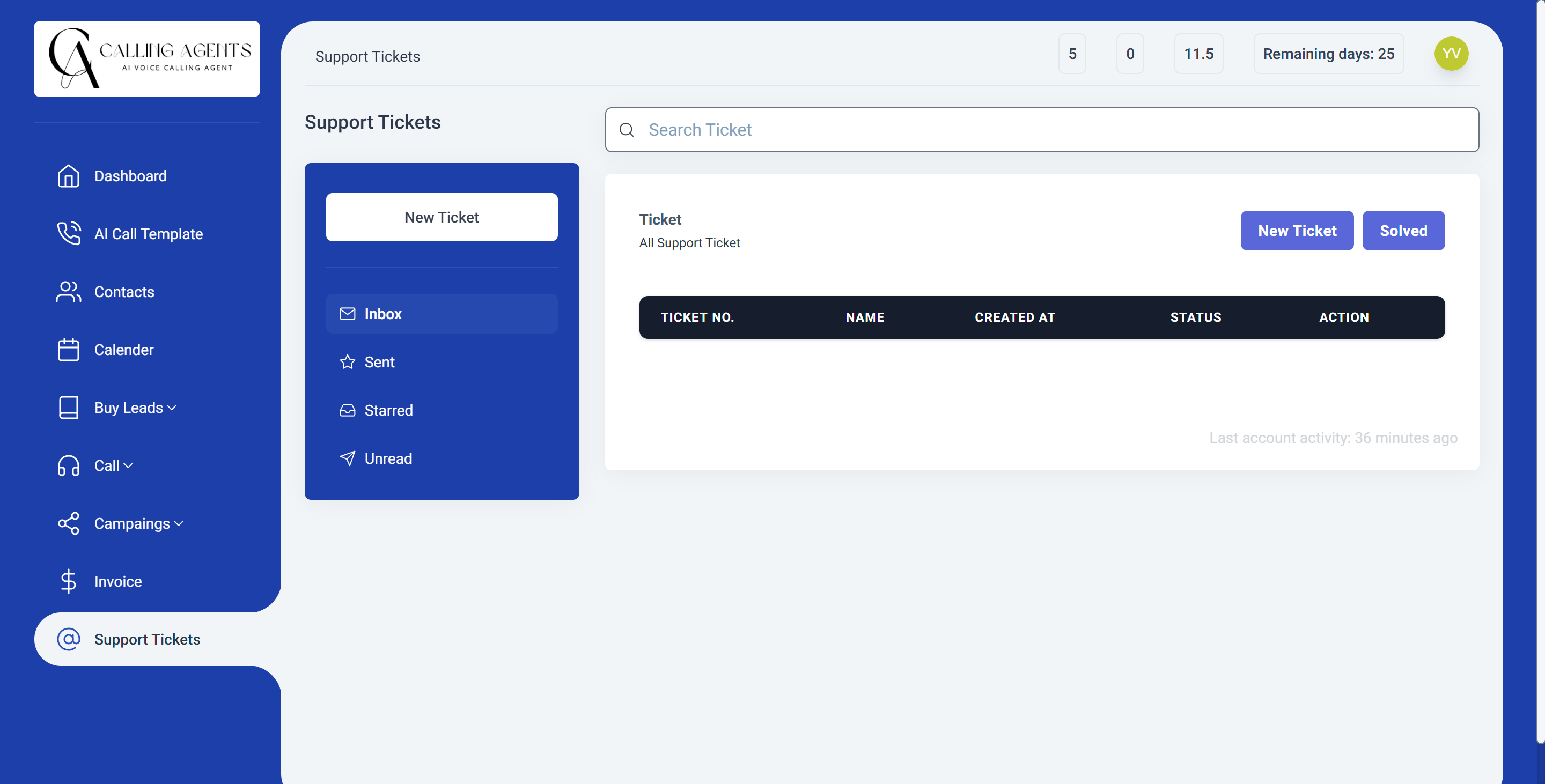Click the Calling Agents logo
Viewport: 1545px width, 784px height.
click(x=147, y=59)
